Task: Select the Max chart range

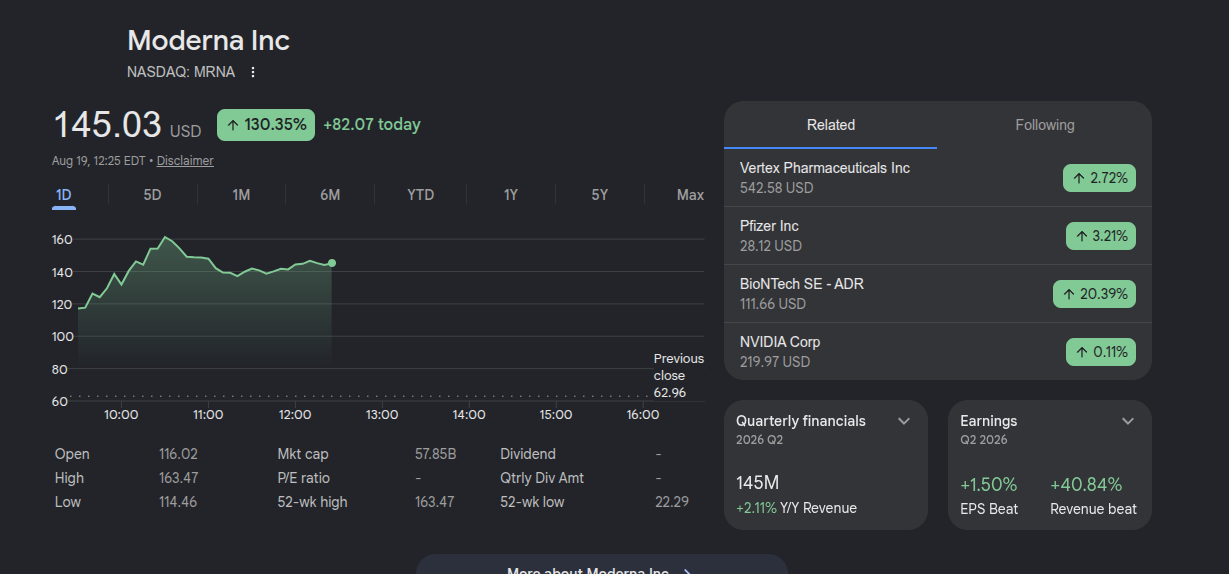Action: (690, 195)
